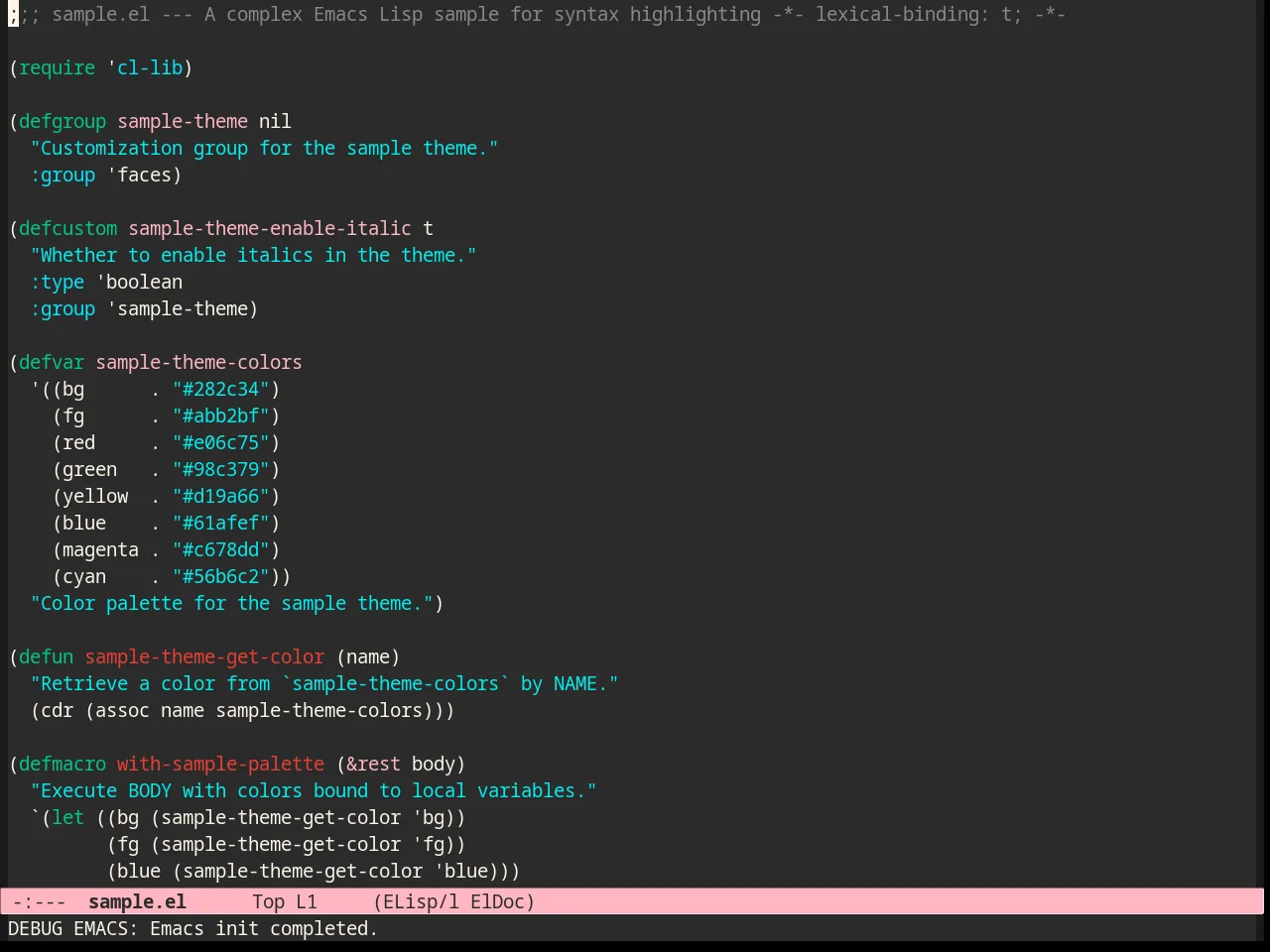Click 'sample-theme-colors' after defvar

click(x=198, y=362)
